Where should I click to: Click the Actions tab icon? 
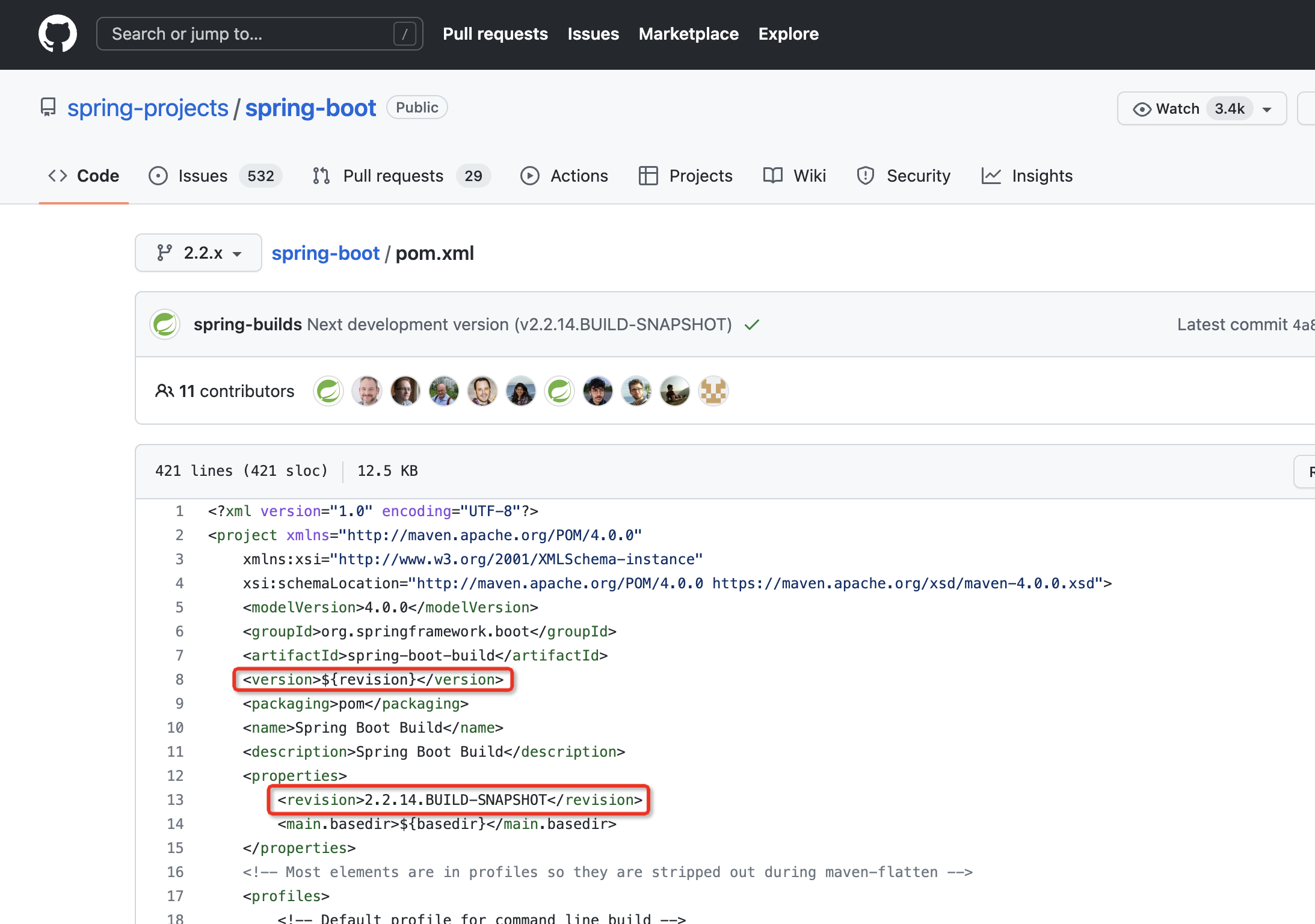pos(530,176)
